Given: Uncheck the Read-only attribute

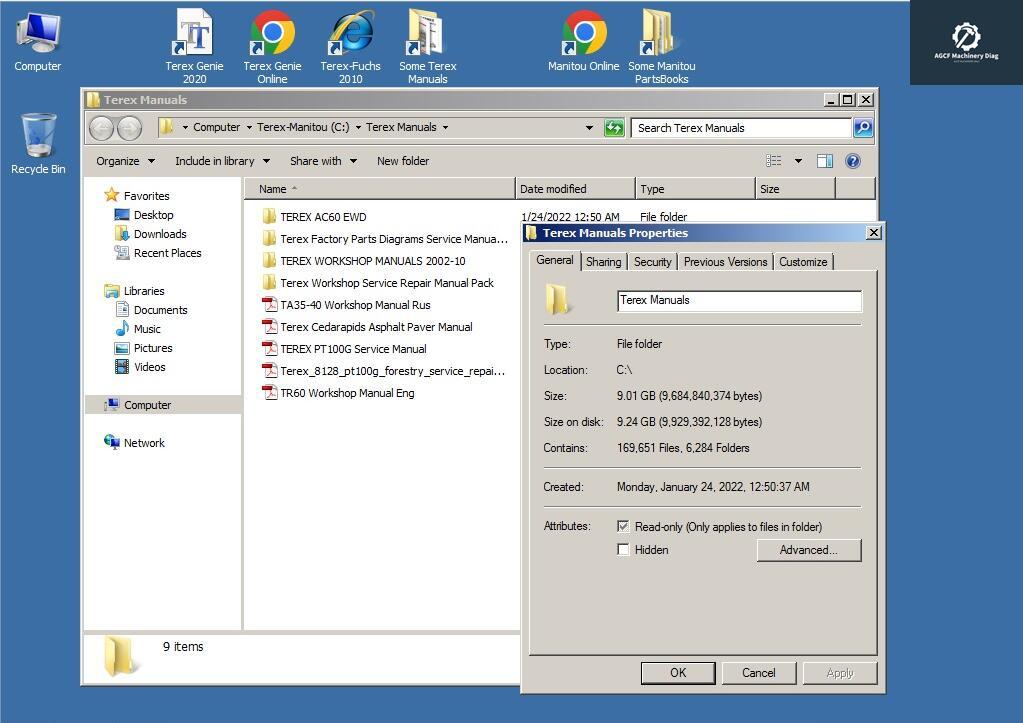Looking at the screenshot, I should pos(623,526).
